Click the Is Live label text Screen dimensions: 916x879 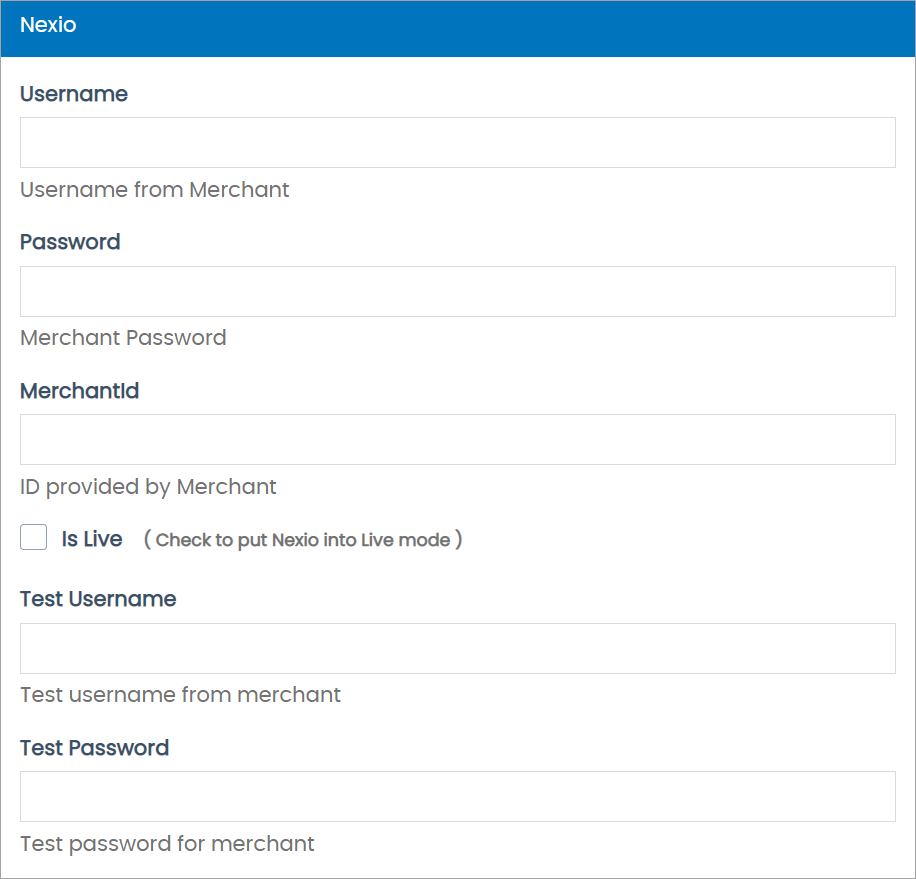(x=92, y=538)
